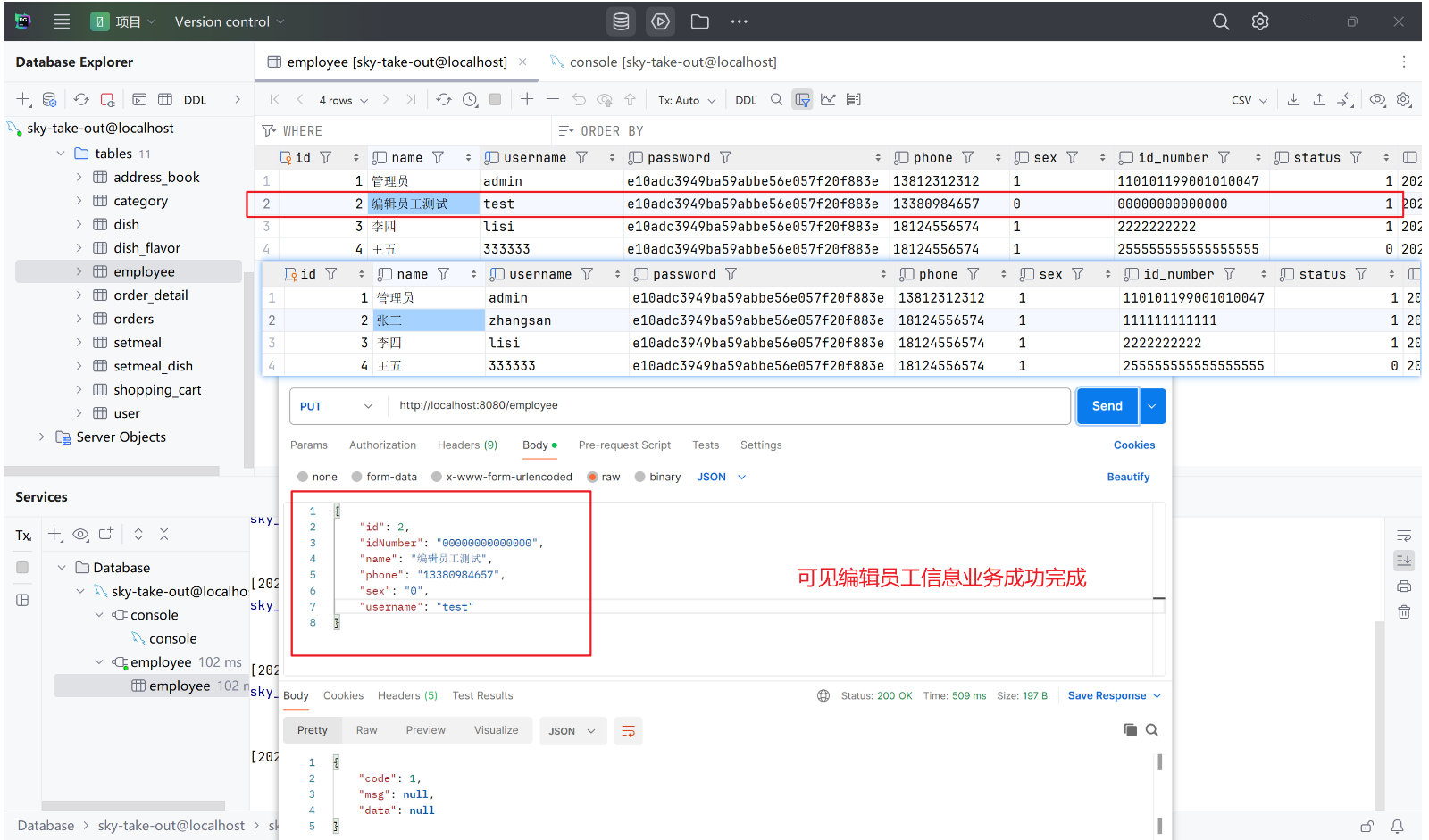Open notifications bell in status bar

pos(1397,827)
